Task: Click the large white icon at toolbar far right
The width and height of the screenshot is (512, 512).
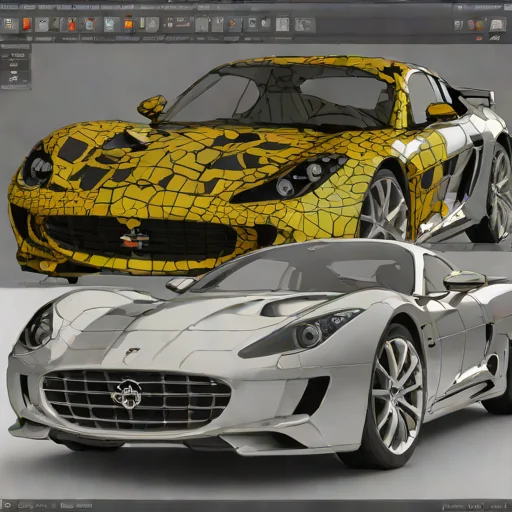Action: click(x=497, y=25)
